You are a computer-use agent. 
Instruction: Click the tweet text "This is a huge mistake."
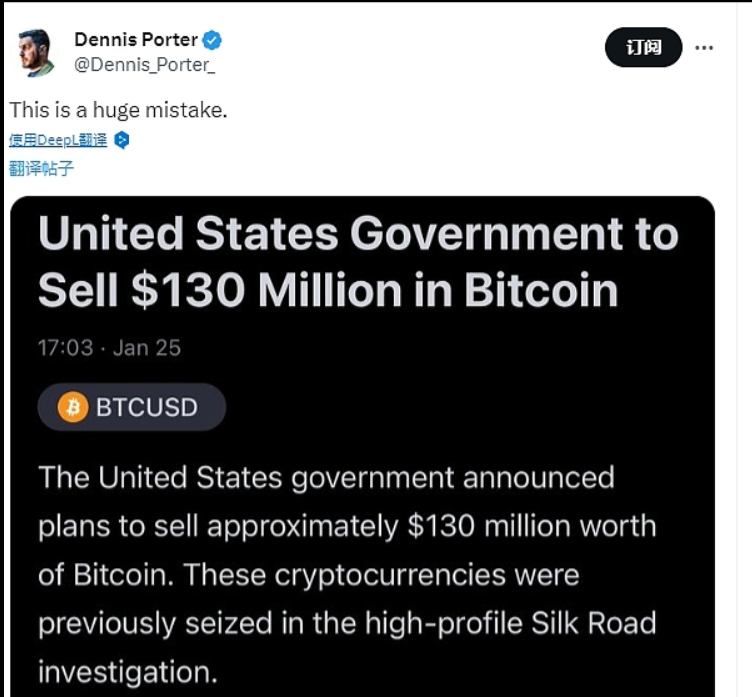119,110
